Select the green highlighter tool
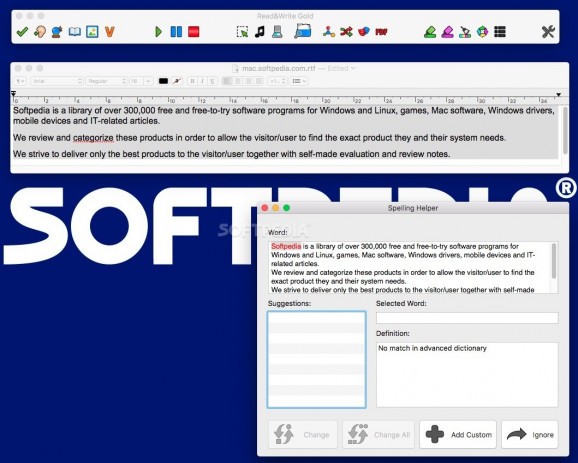Image resolution: width=578 pixels, height=463 pixels. point(430,32)
